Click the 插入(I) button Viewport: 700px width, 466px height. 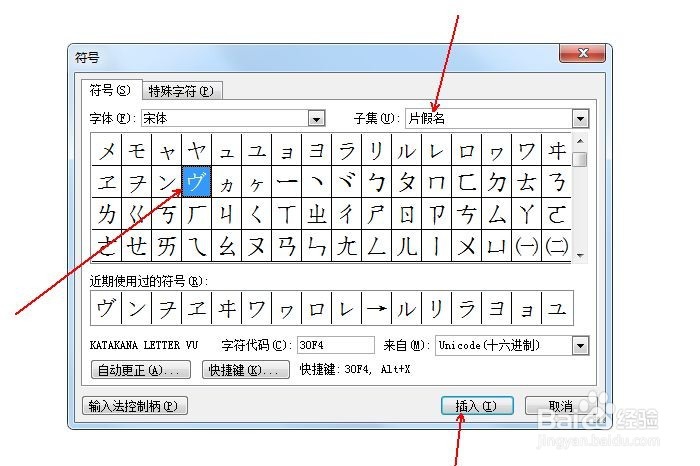point(477,406)
